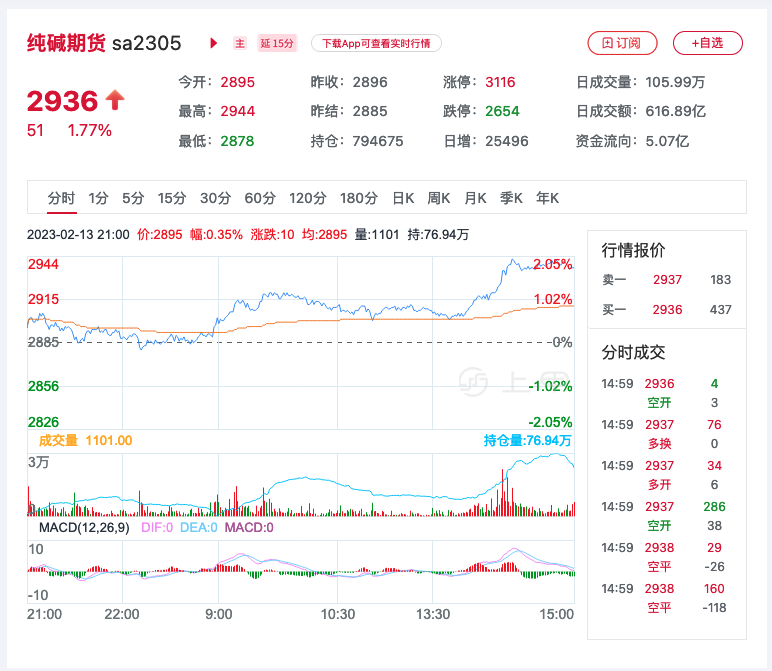The height and width of the screenshot is (671, 772).
Task: Click the 昨结 value 2885 in header
Action: tap(370, 111)
